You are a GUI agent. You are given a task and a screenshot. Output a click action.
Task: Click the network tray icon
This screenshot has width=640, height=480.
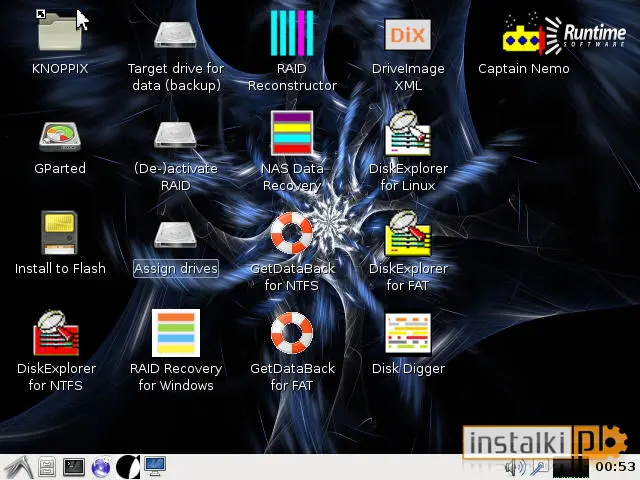(539, 468)
